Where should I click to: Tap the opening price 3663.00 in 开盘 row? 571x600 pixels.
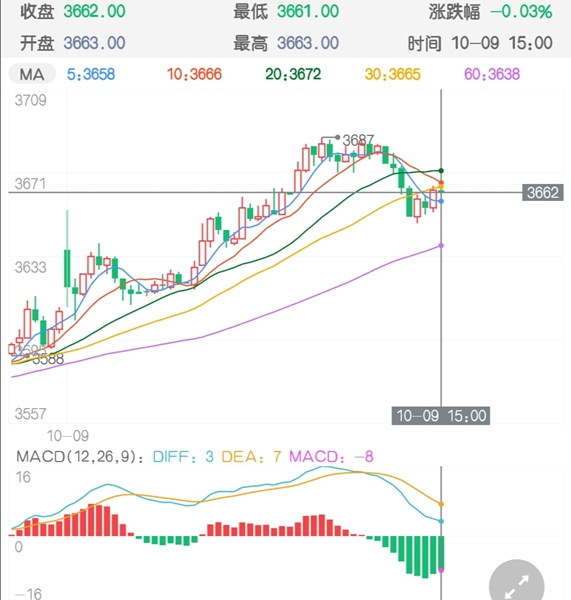(x=94, y=43)
